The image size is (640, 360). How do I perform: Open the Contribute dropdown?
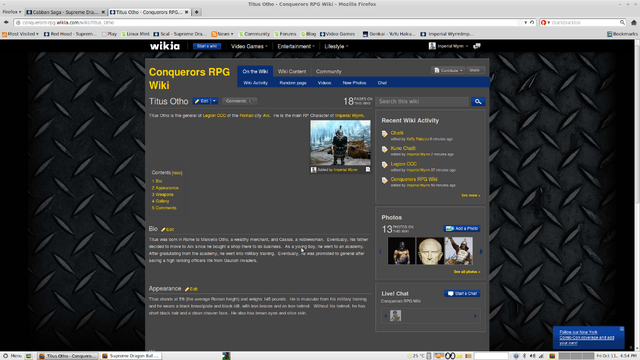[x=448, y=70]
